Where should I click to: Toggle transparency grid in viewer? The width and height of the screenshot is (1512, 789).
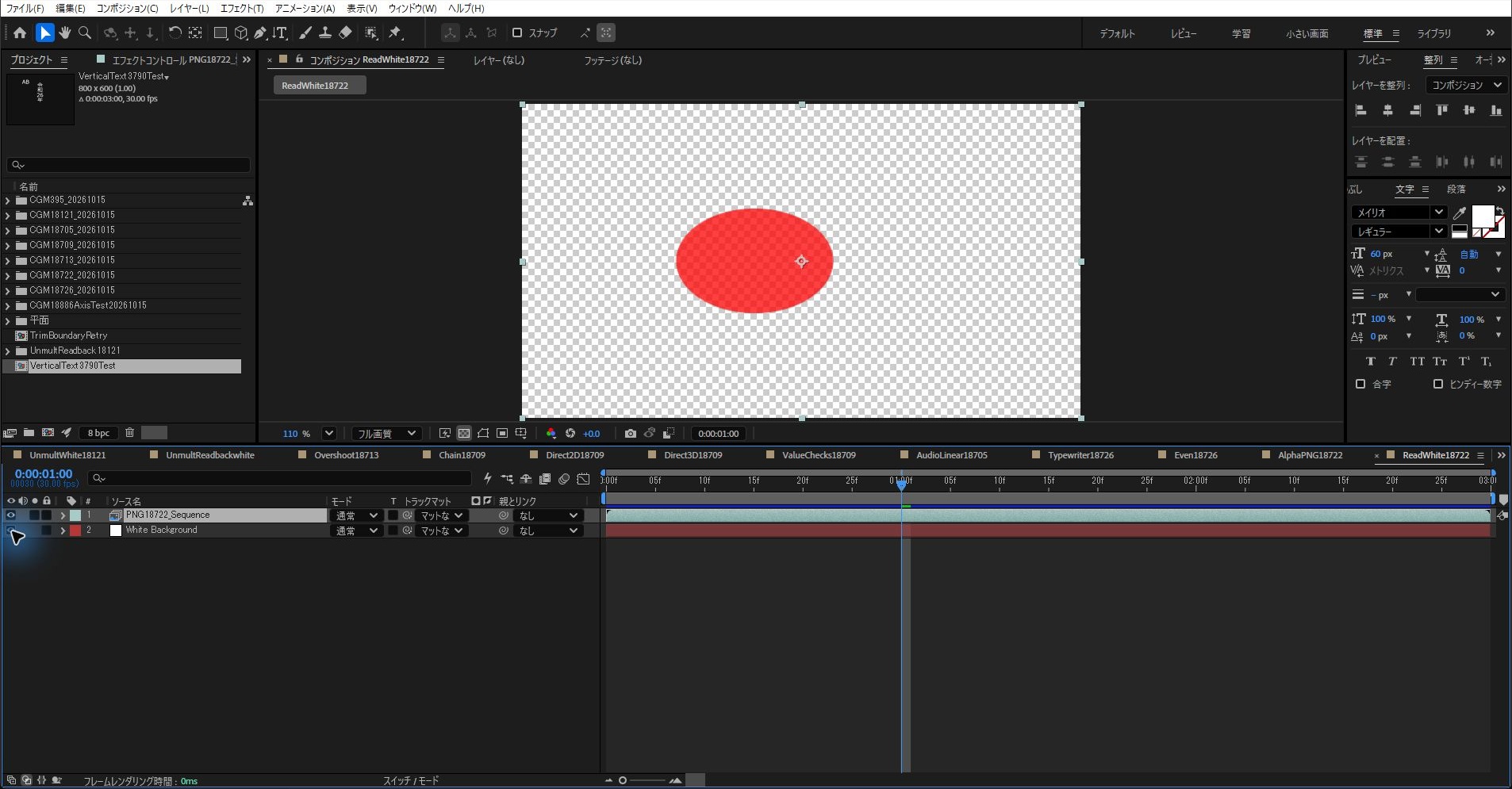pyautogui.click(x=463, y=434)
